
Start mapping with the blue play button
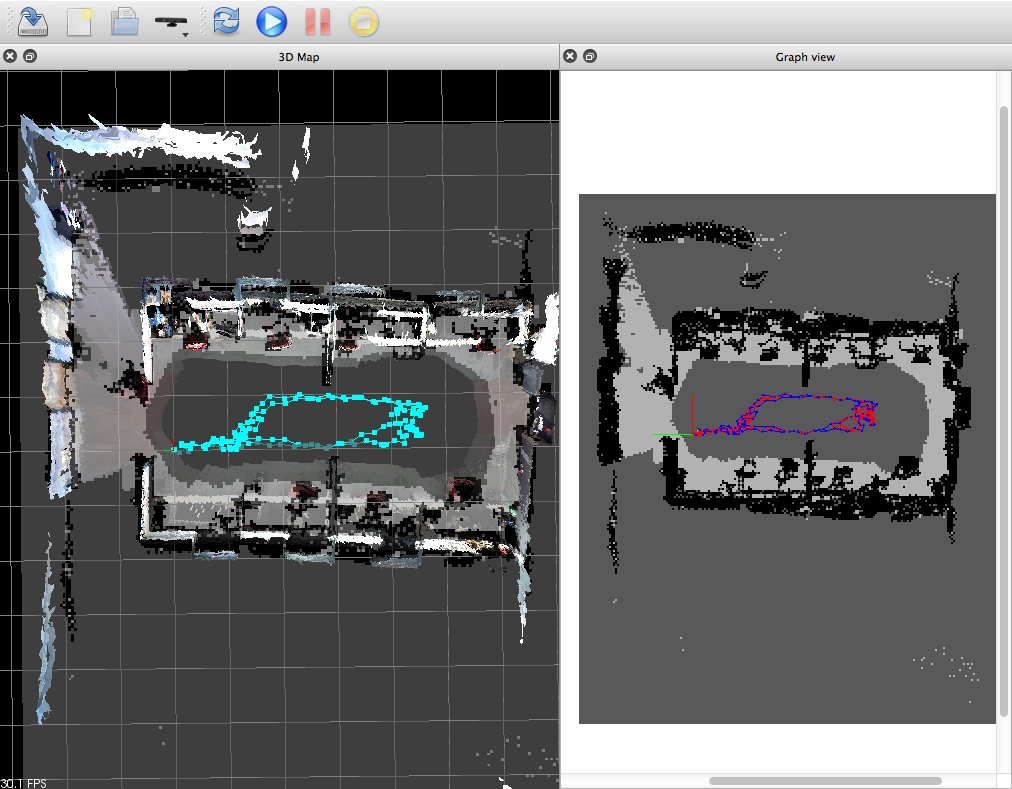[x=271, y=21]
